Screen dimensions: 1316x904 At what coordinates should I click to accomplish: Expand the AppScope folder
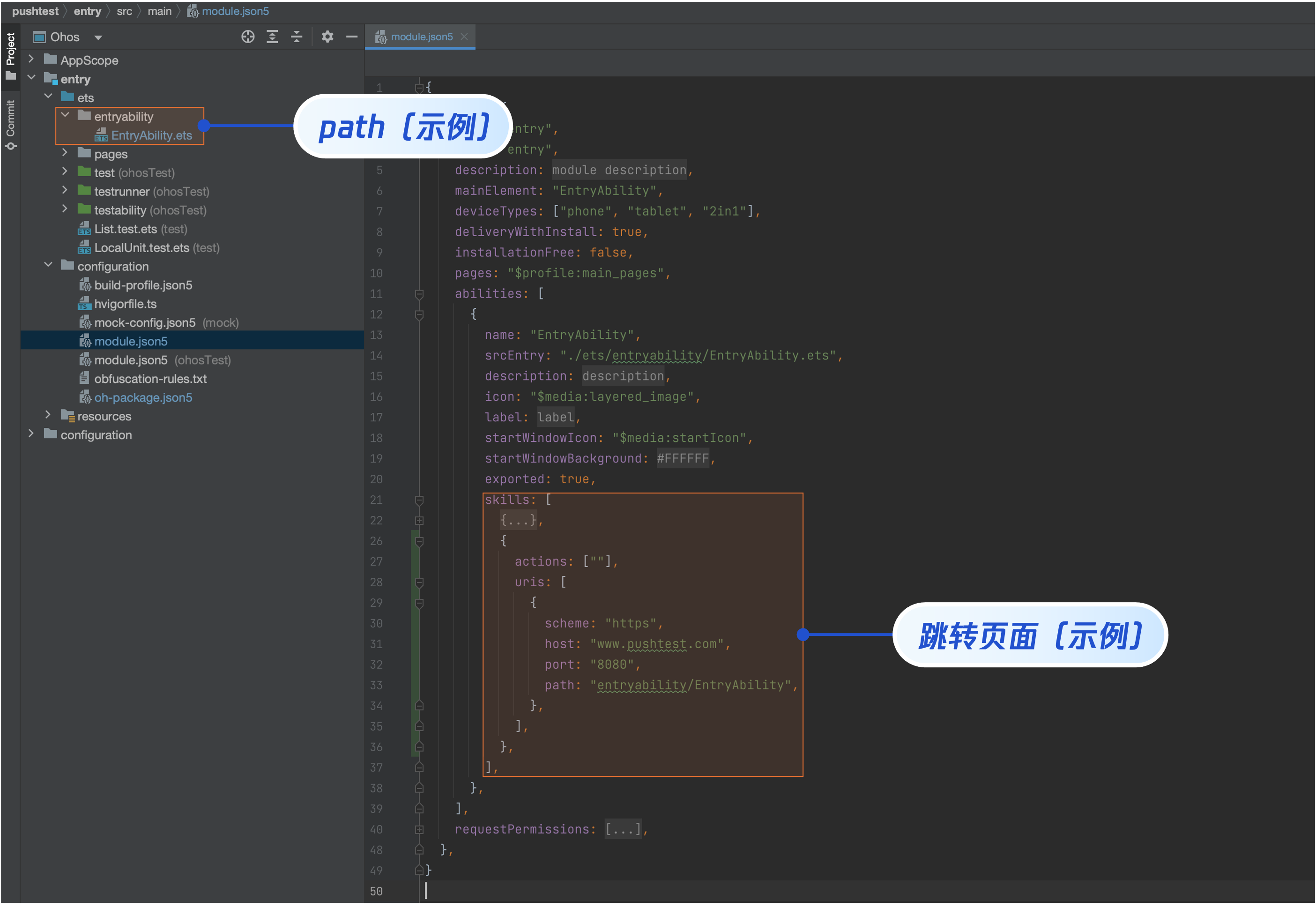tap(31, 59)
